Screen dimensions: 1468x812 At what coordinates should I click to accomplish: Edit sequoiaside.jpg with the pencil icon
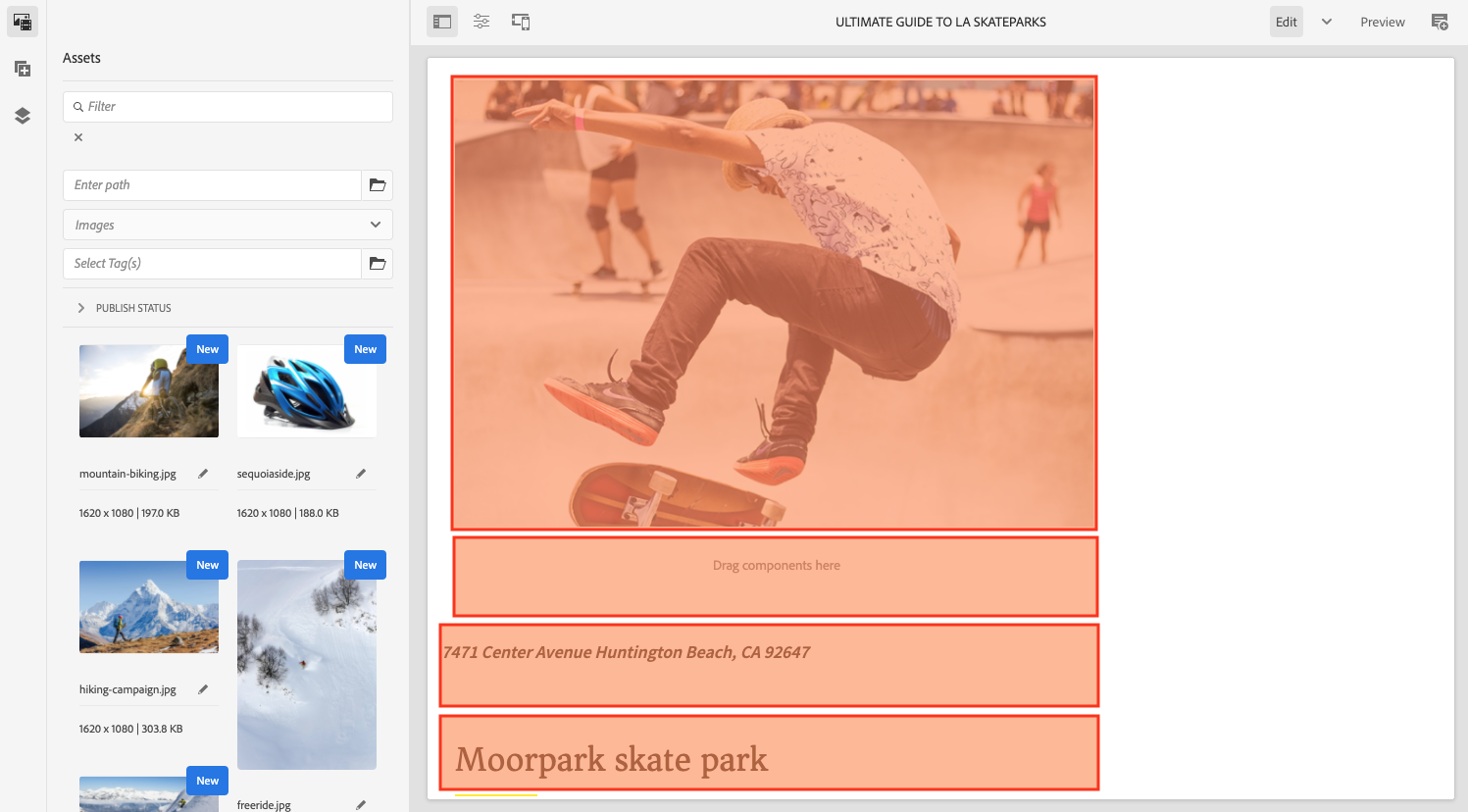pos(361,474)
